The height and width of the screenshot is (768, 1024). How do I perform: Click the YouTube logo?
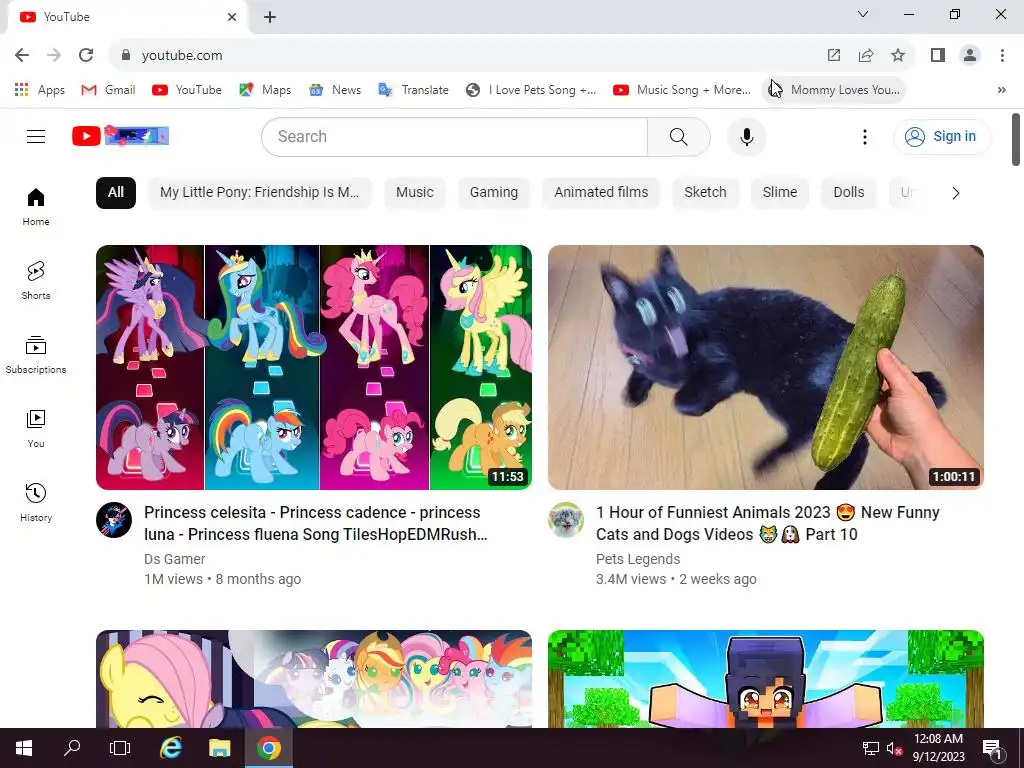click(120, 136)
